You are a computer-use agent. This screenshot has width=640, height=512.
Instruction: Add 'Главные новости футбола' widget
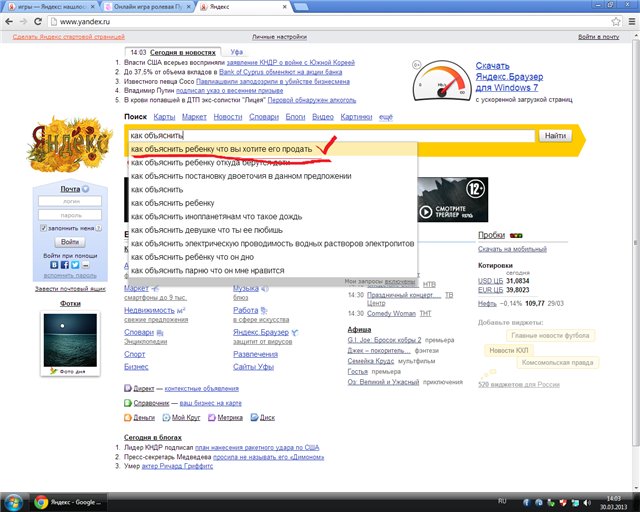550,336
